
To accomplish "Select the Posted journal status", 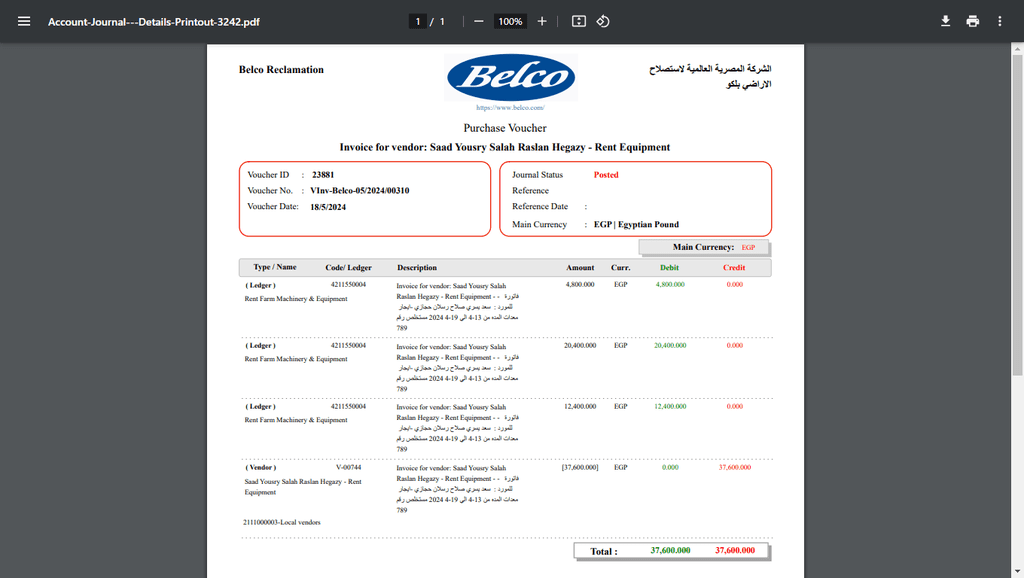I will (x=606, y=175).
